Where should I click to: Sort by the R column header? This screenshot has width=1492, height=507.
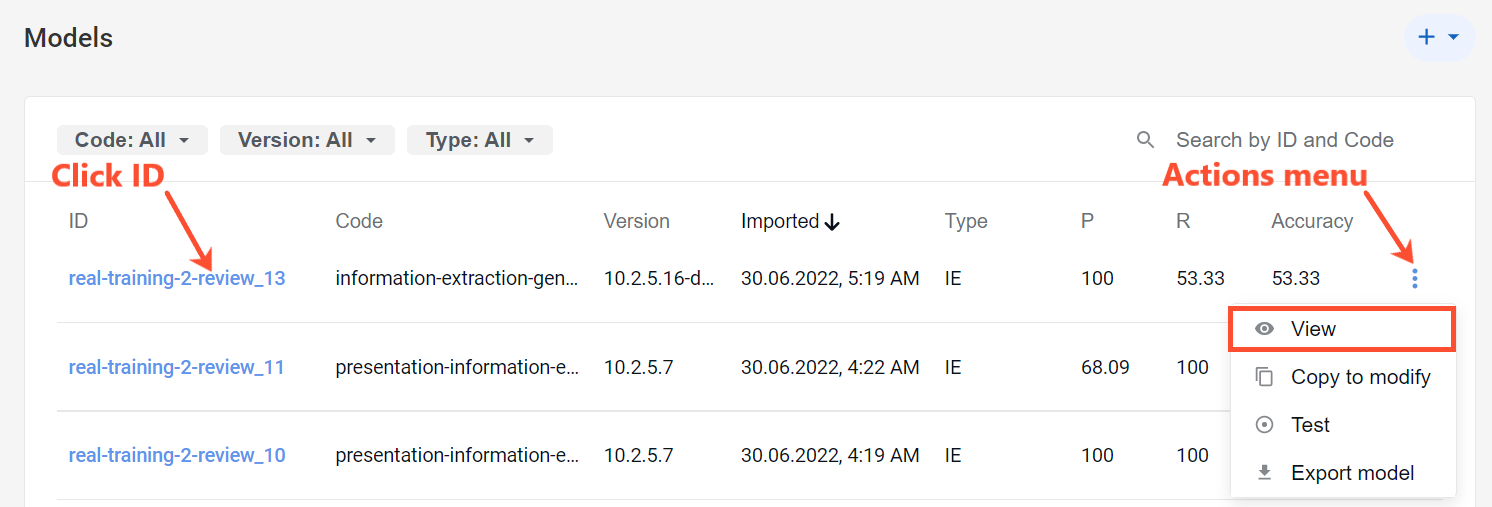coord(1184,221)
